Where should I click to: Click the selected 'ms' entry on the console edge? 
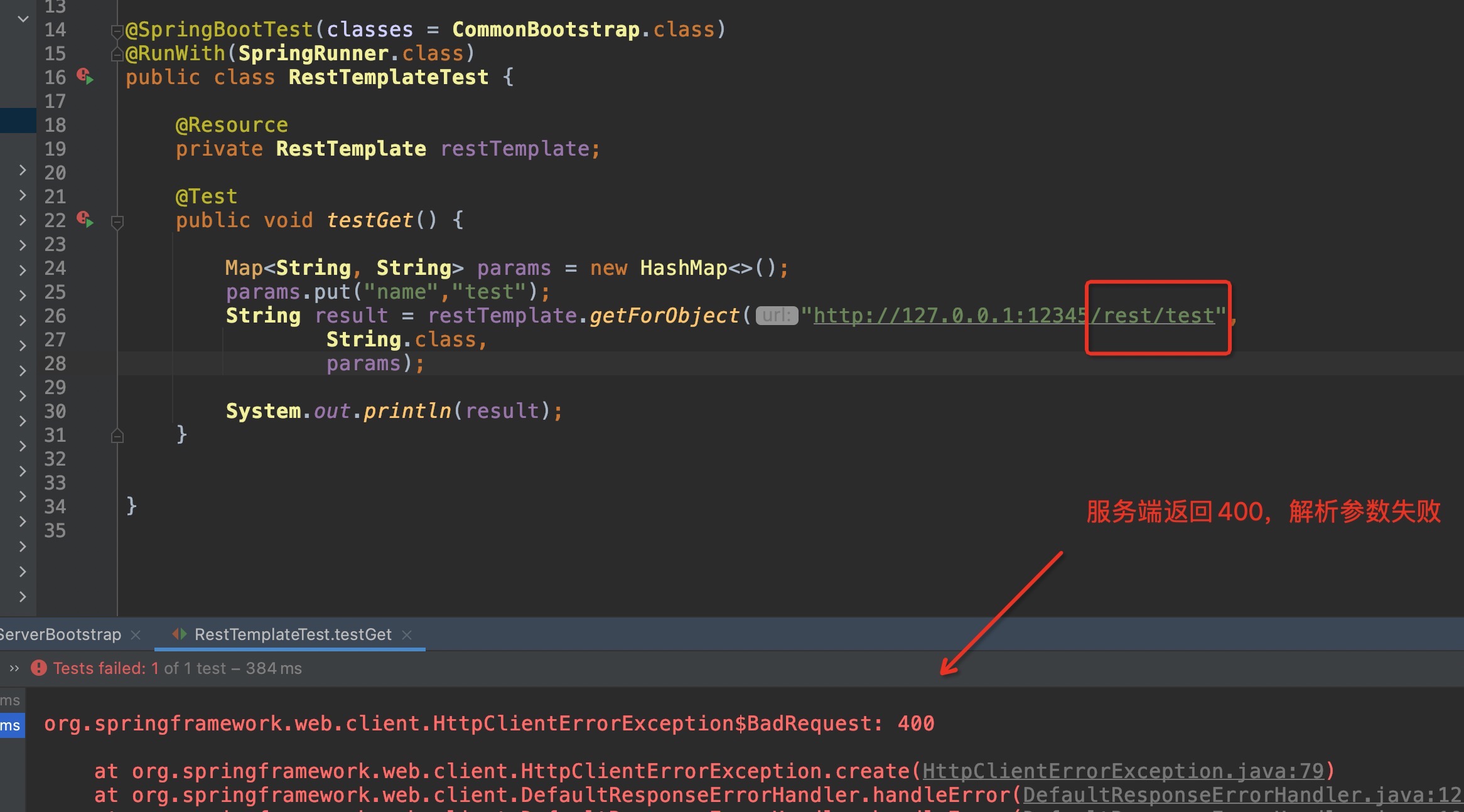[x=10, y=725]
